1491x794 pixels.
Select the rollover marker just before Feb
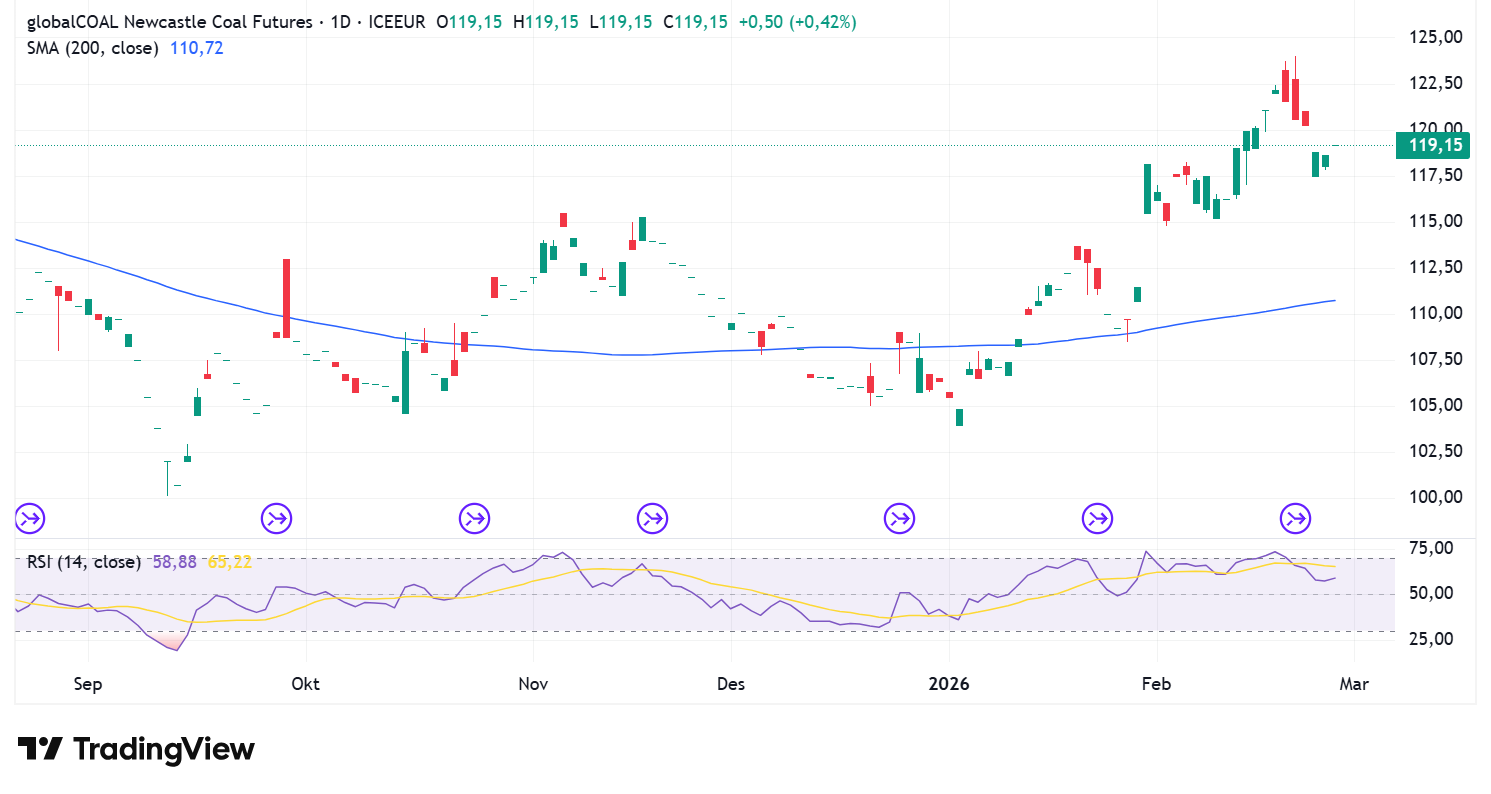click(1097, 518)
